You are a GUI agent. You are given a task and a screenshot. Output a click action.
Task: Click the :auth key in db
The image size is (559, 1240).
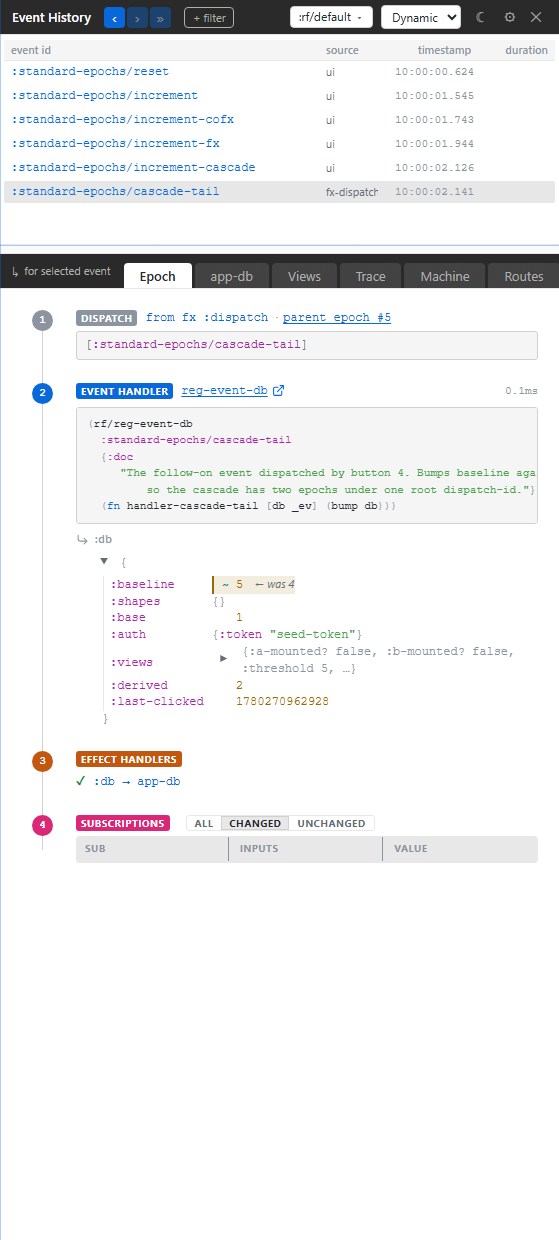(129, 635)
